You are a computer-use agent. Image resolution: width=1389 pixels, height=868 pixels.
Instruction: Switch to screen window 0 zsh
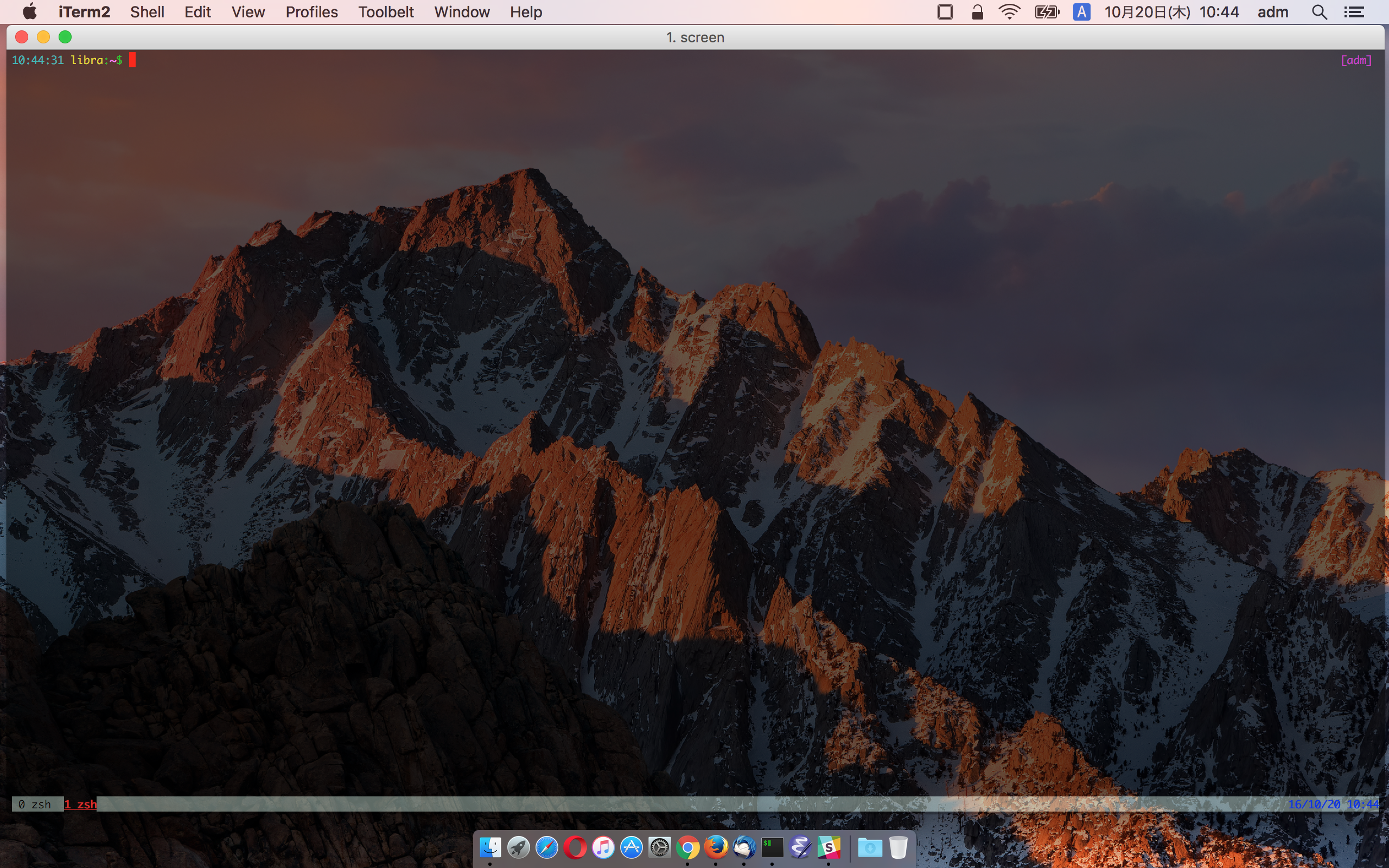pos(34,805)
